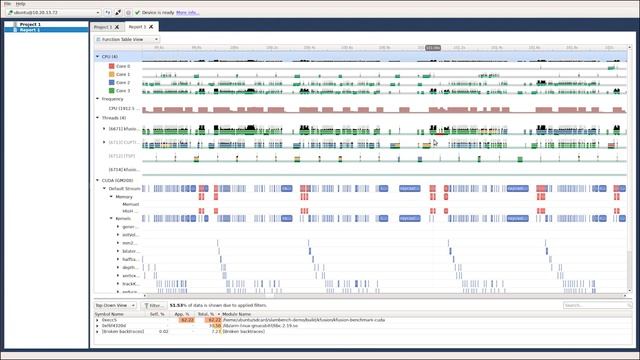Click the gray timeline cursor marker on ruler
The width and height of the screenshot is (640, 360).
tap(433, 48)
